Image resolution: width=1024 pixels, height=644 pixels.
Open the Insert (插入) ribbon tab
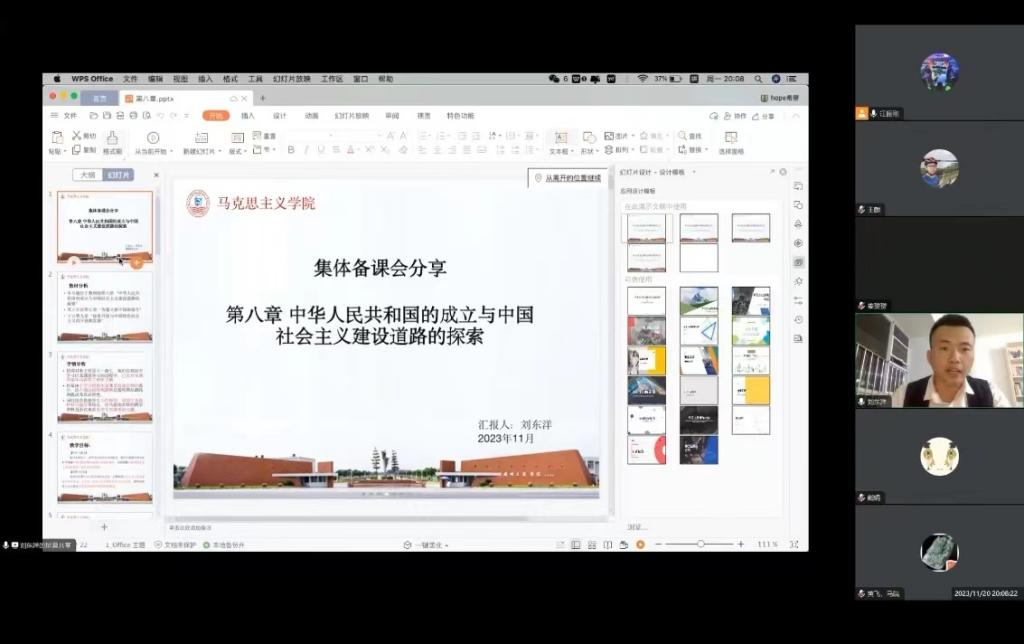tap(247, 116)
